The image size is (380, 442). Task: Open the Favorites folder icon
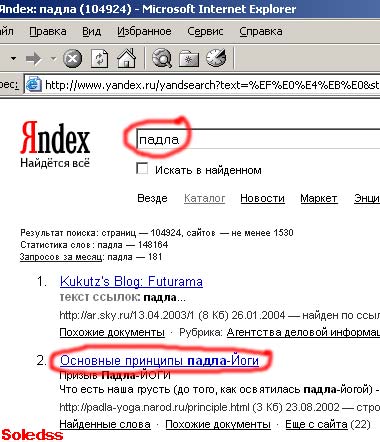tap(189, 59)
